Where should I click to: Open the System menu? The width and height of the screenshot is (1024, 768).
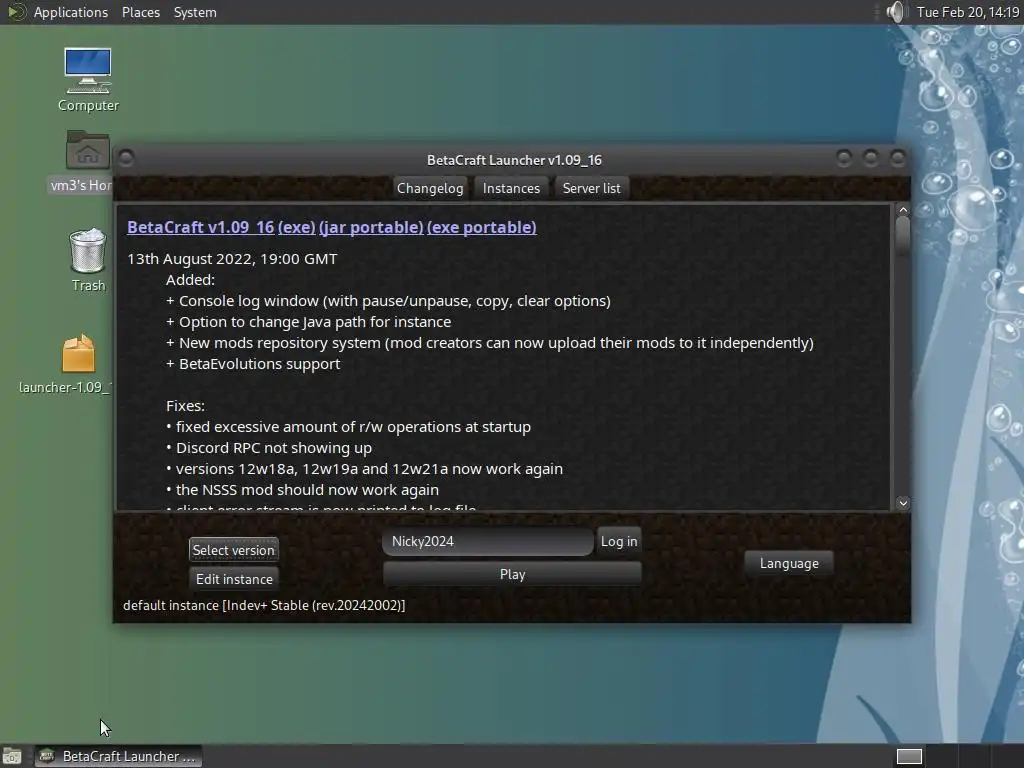pos(195,12)
